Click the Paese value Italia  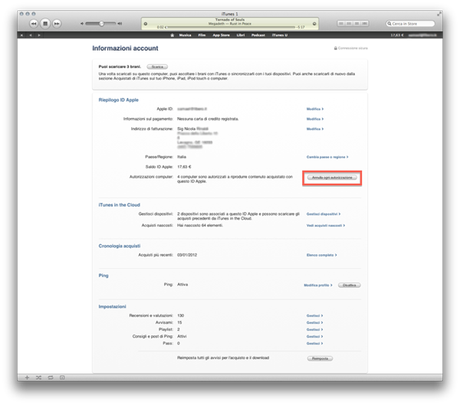point(182,157)
